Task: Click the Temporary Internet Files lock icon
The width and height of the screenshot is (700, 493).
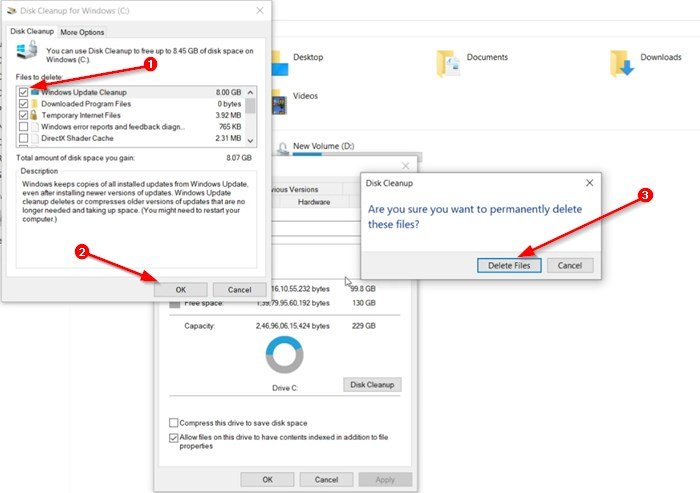Action: tap(34, 115)
